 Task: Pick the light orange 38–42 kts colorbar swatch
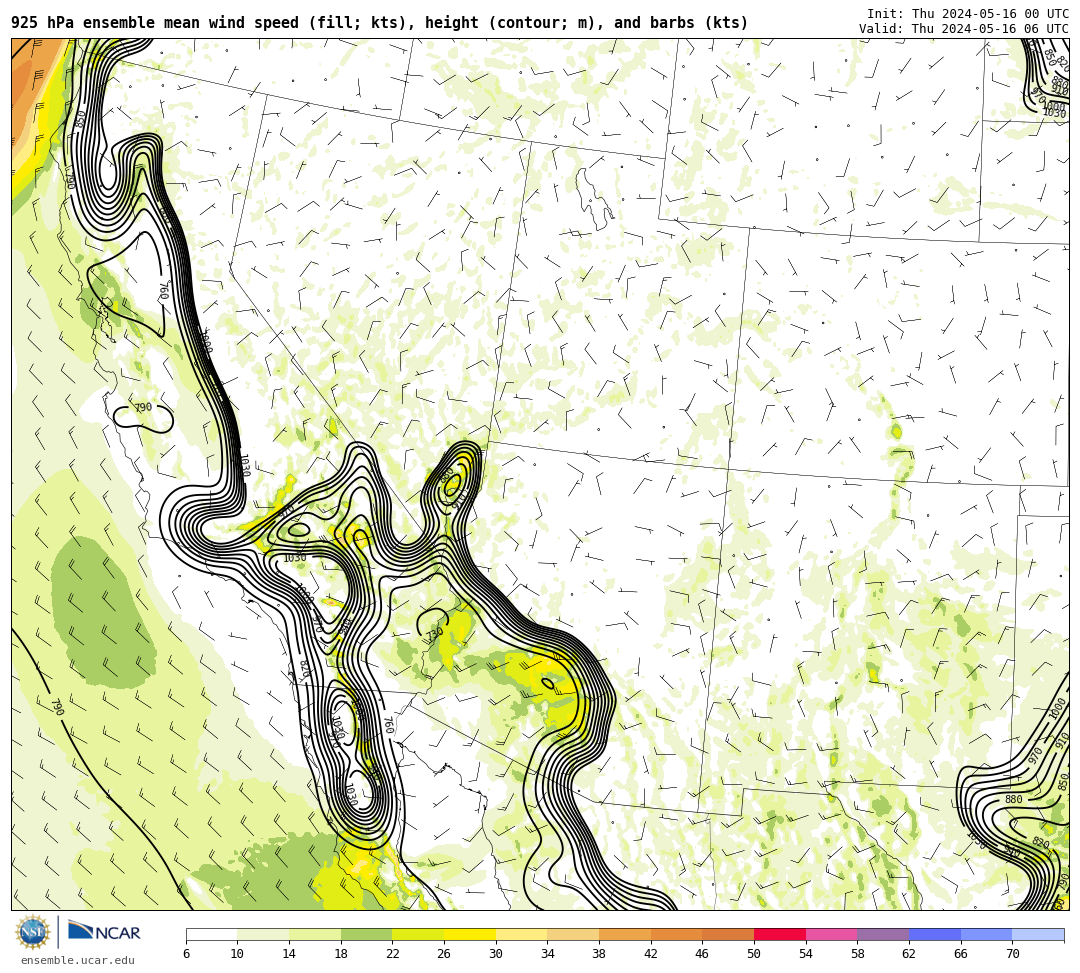click(625, 934)
